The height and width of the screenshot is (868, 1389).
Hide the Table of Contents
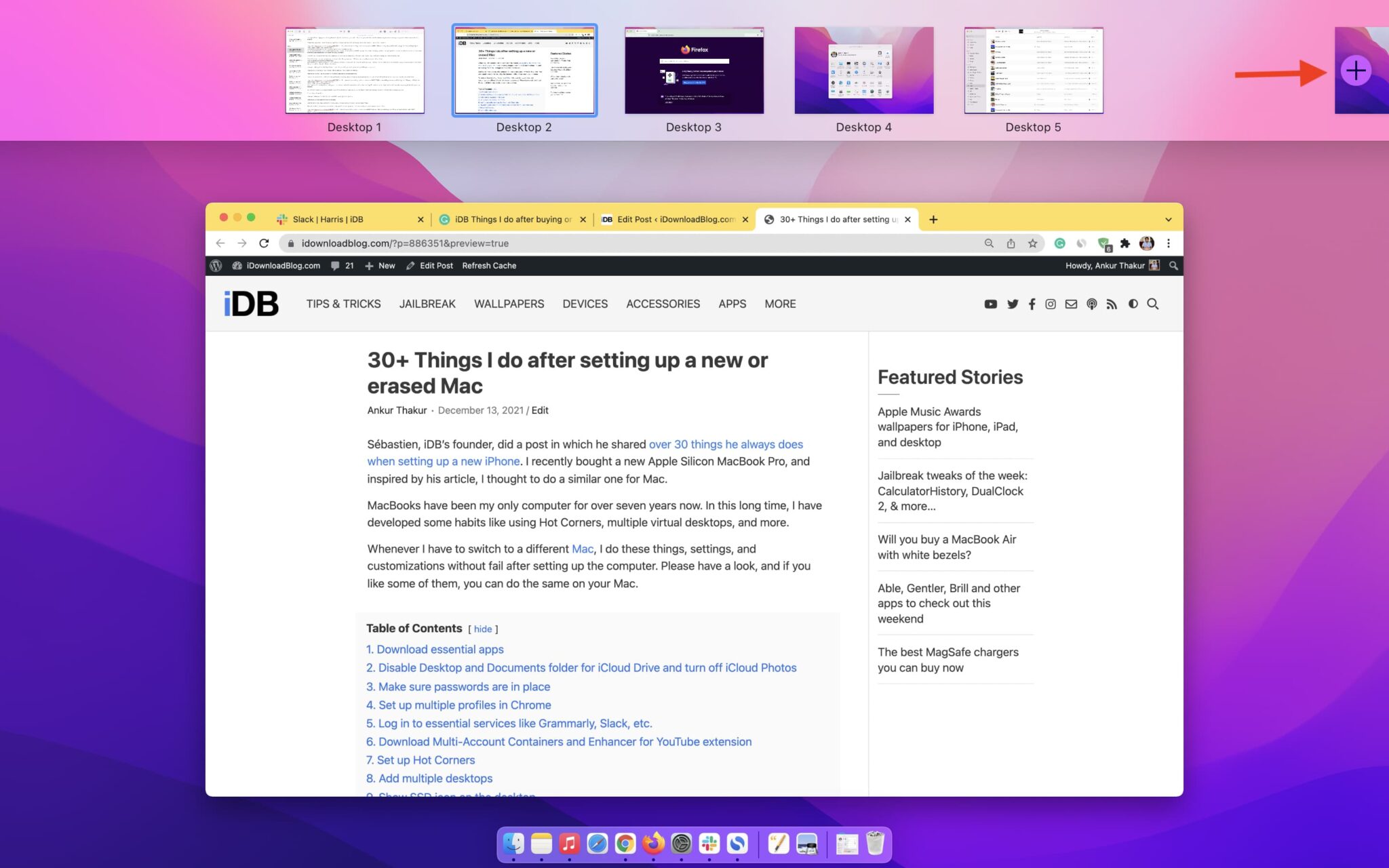pyautogui.click(x=483, y=629)
